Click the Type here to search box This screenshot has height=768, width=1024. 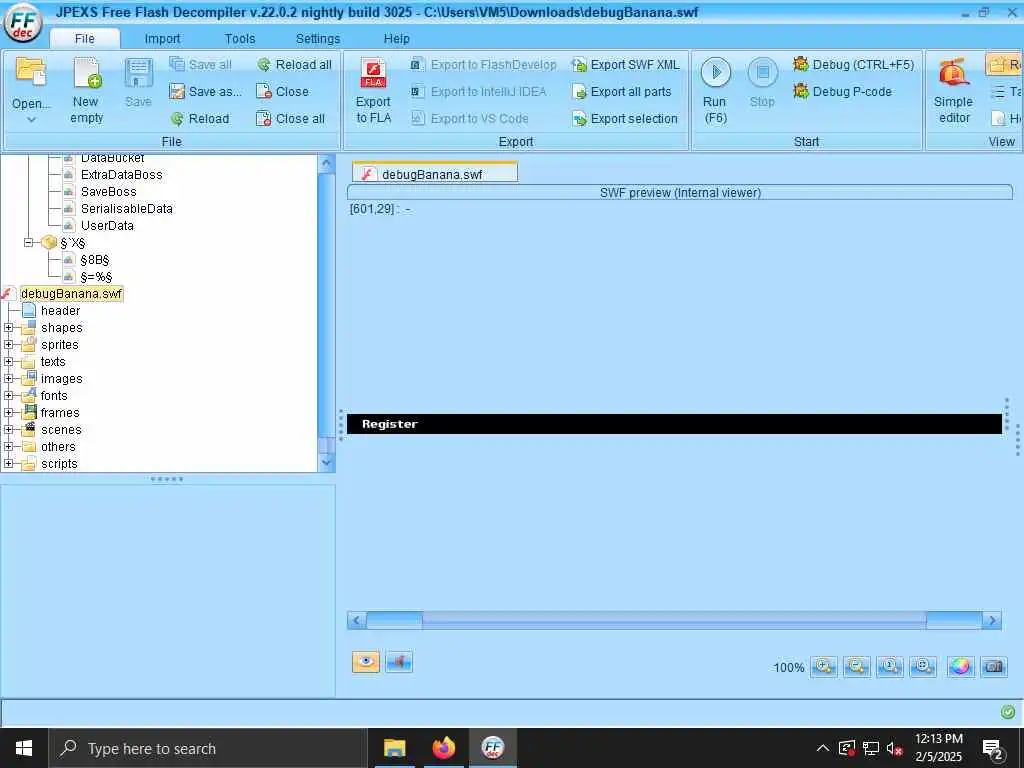(x=208, y=748)
